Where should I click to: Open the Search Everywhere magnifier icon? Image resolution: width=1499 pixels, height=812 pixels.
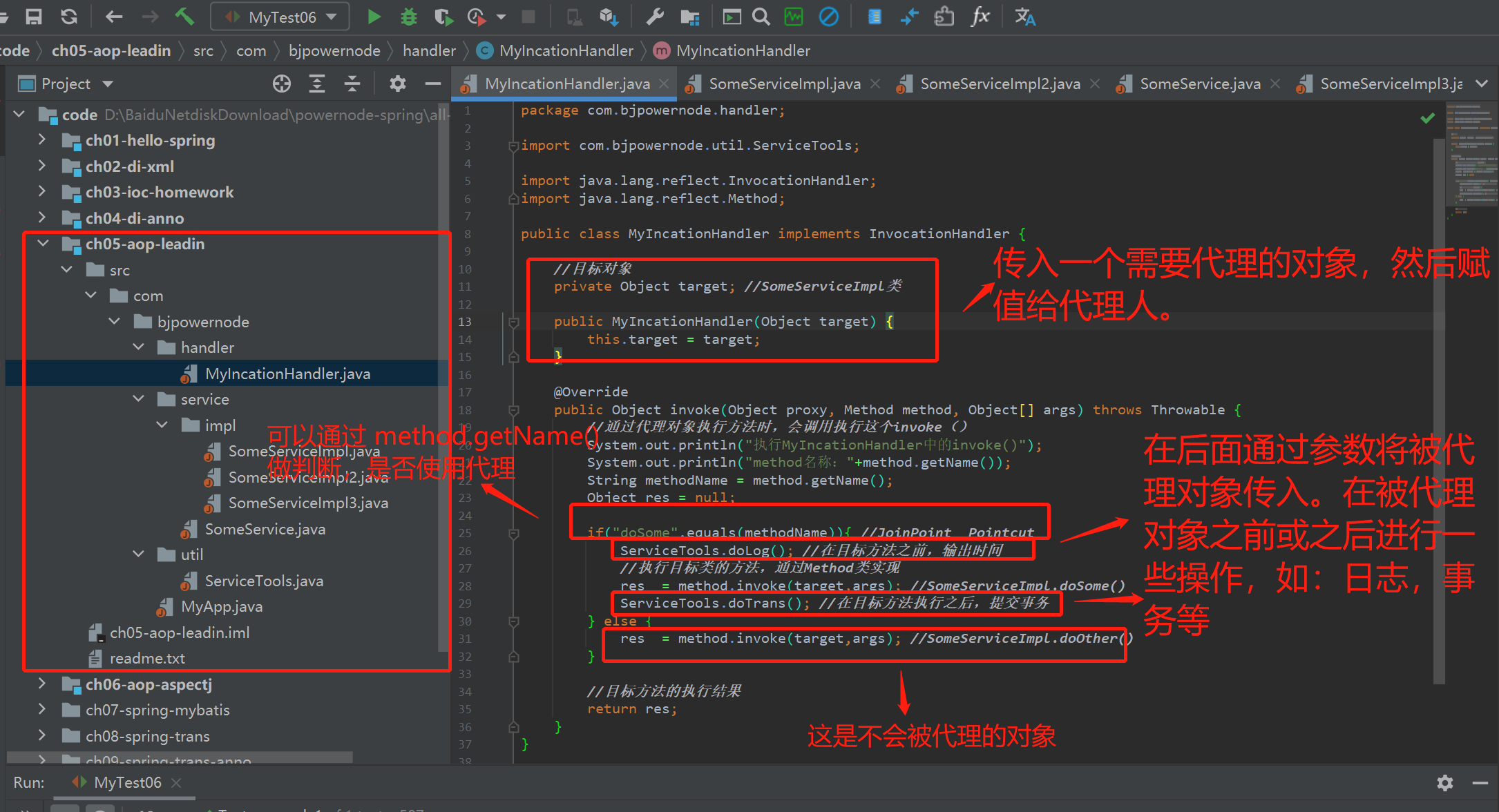click(761, 17)
